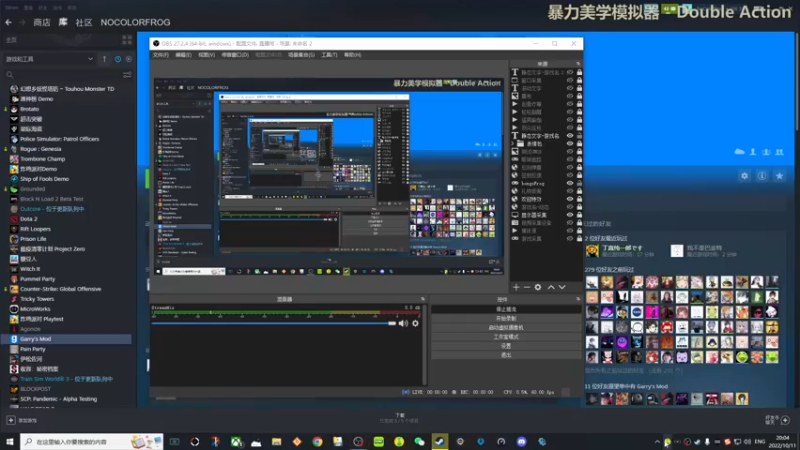
Task: Open friends and chat plus icon at bottom right
Action: [x=785, y=420]
